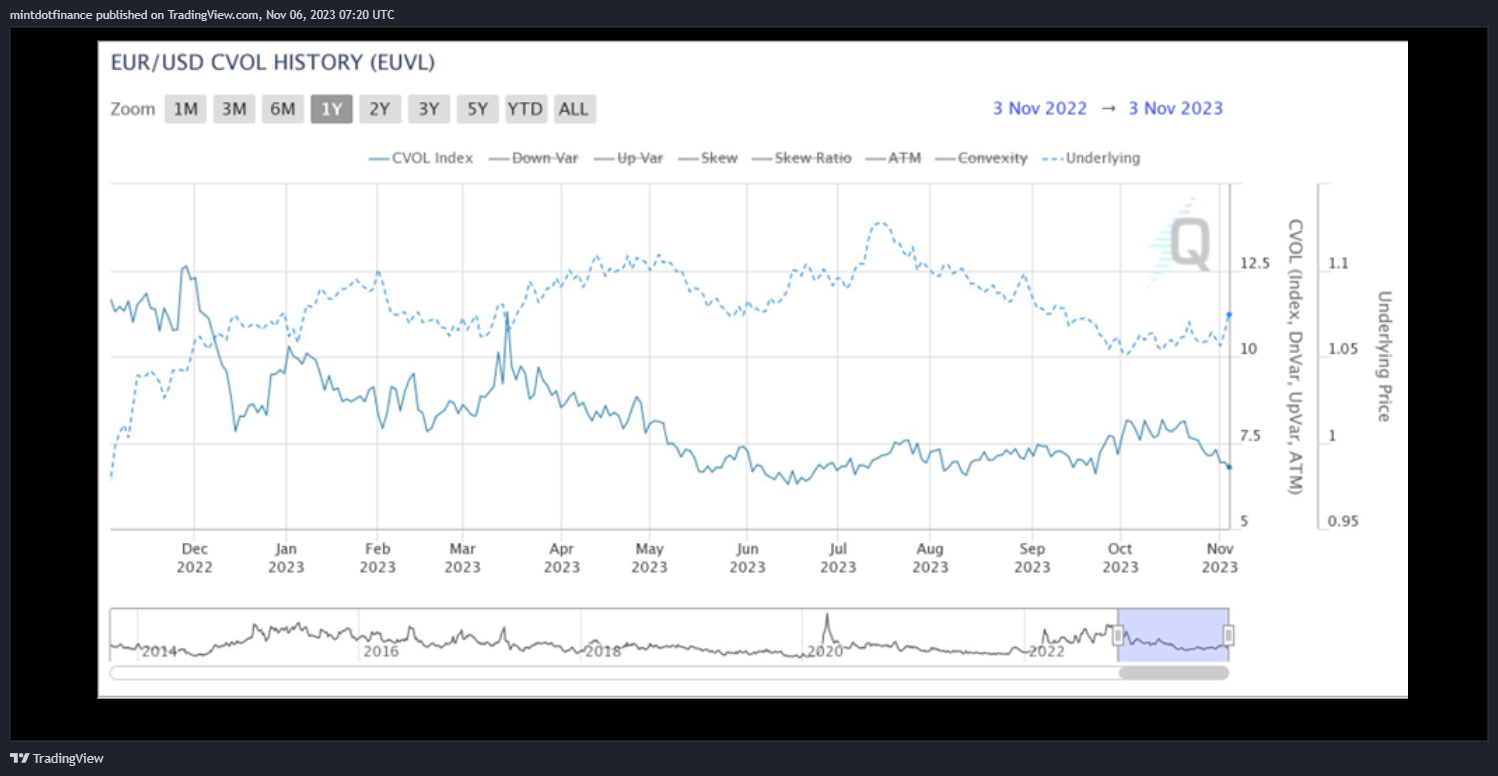
Task: Select the 2Y zoom range button
Action: pyautogui.click(x=380, y=109)
